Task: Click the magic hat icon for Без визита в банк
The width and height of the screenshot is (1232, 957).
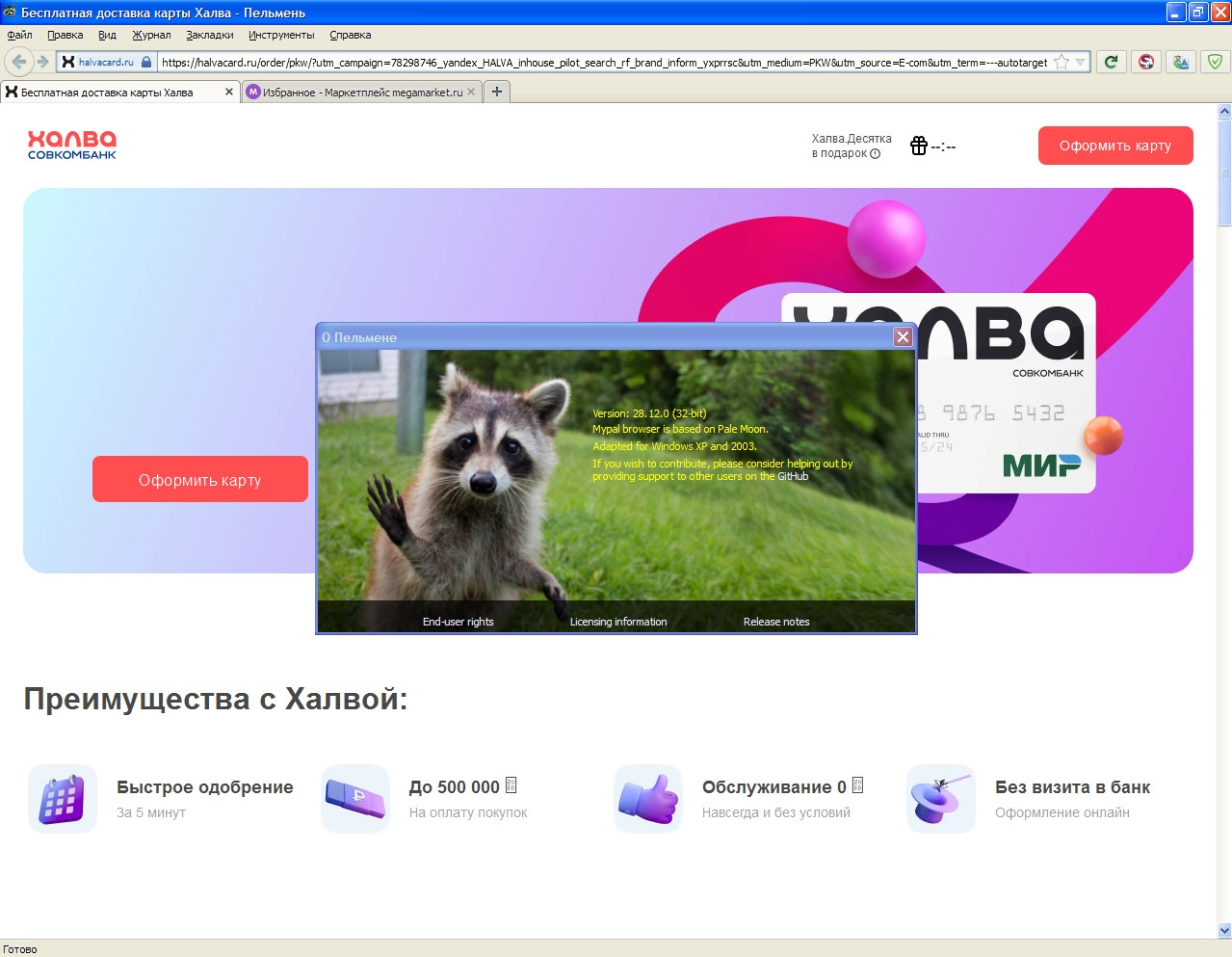Action: pyautogui.click(x=941, y=799)
